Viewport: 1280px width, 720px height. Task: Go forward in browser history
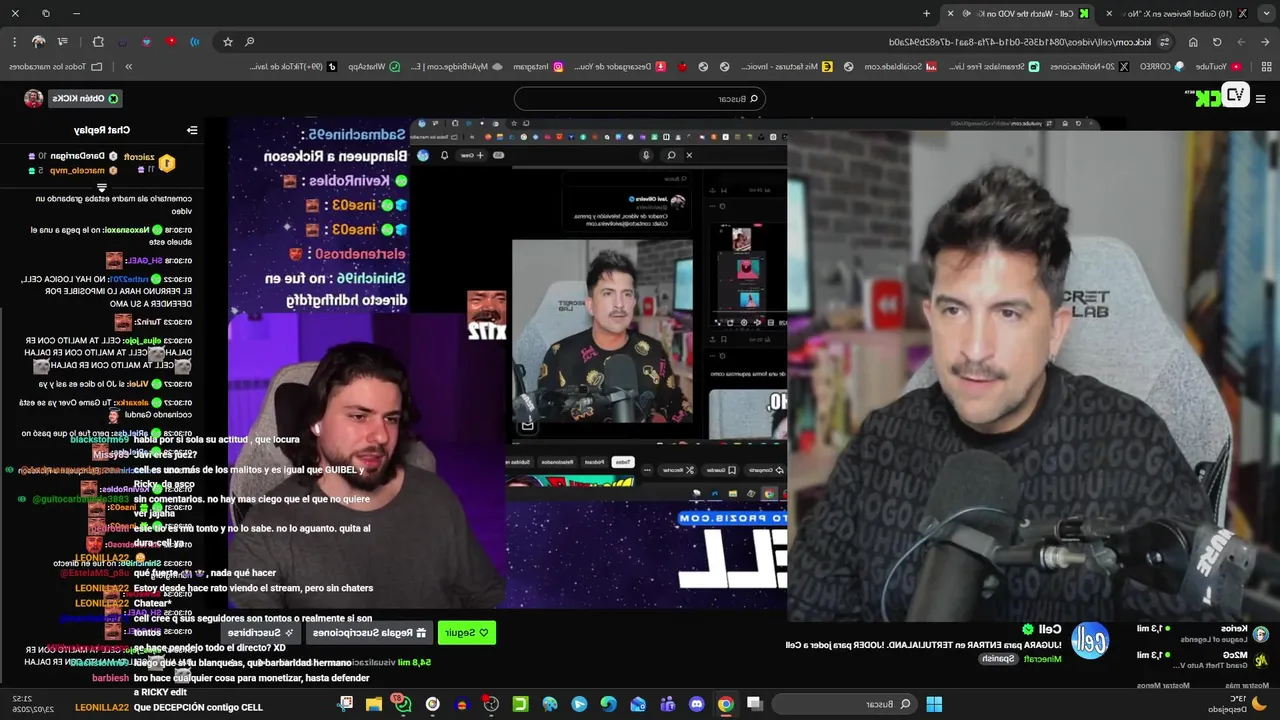point(1240,42)
